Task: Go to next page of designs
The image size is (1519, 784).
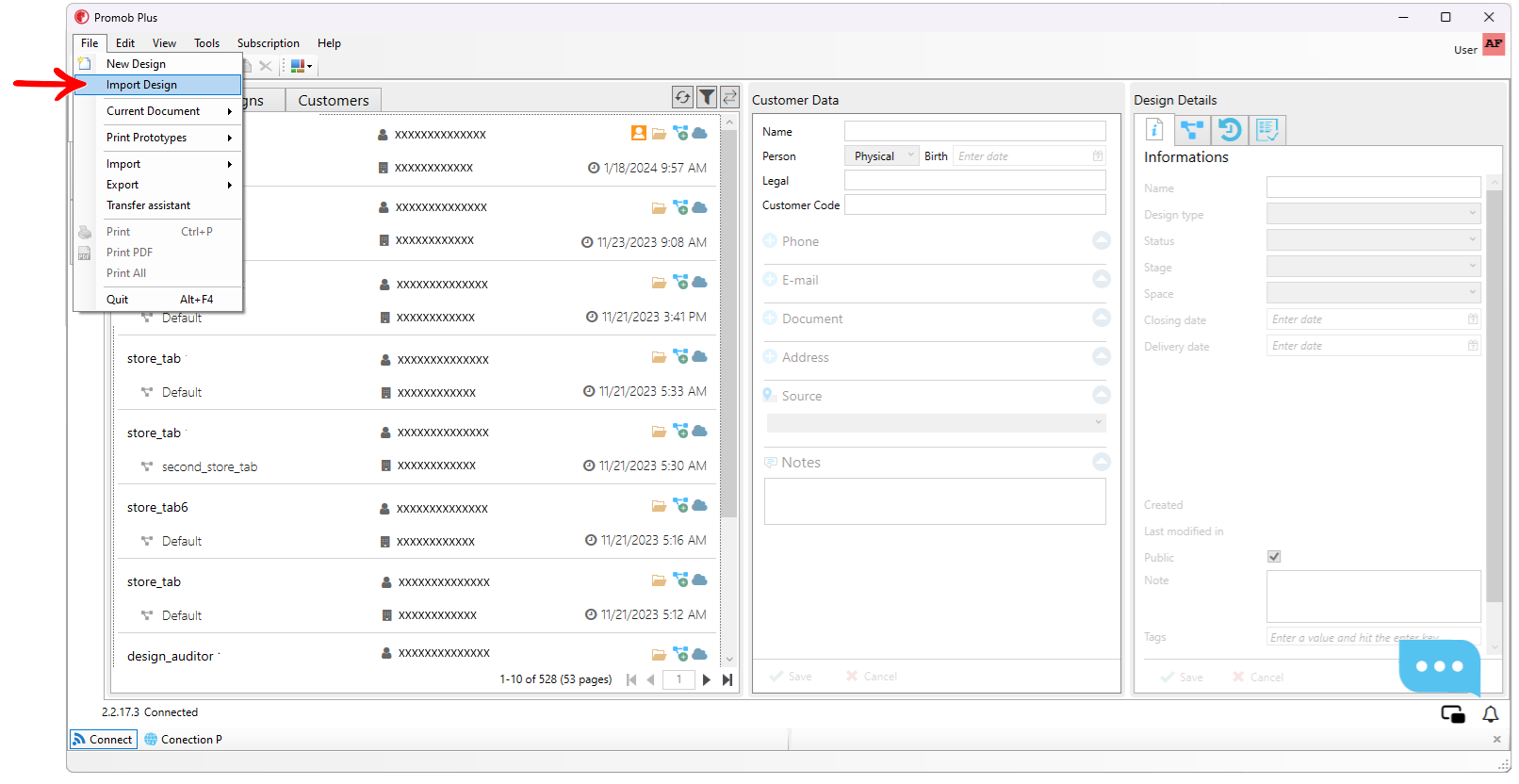Action: tap(706, 679)
